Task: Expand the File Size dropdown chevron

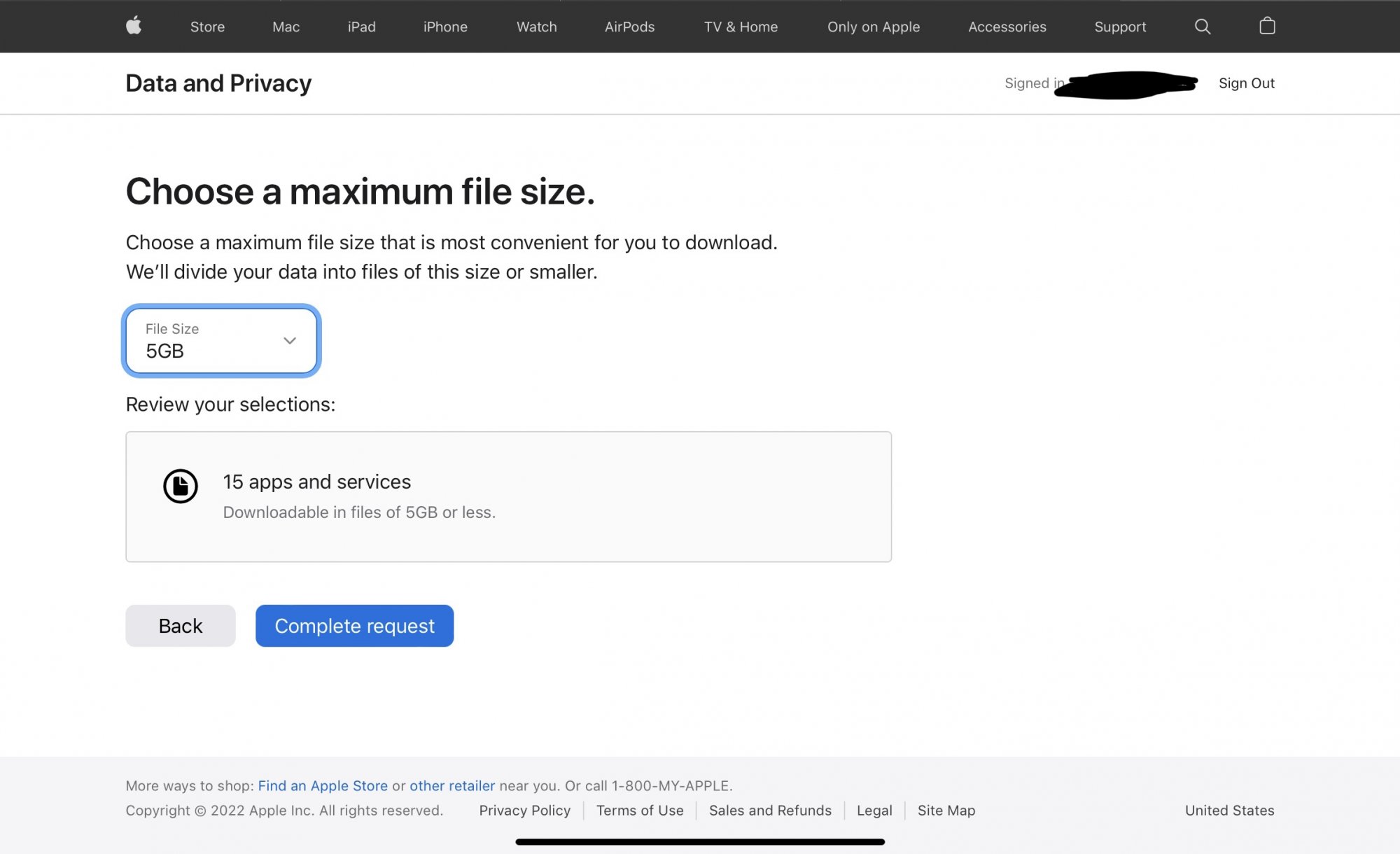Action: click(289, 341)
